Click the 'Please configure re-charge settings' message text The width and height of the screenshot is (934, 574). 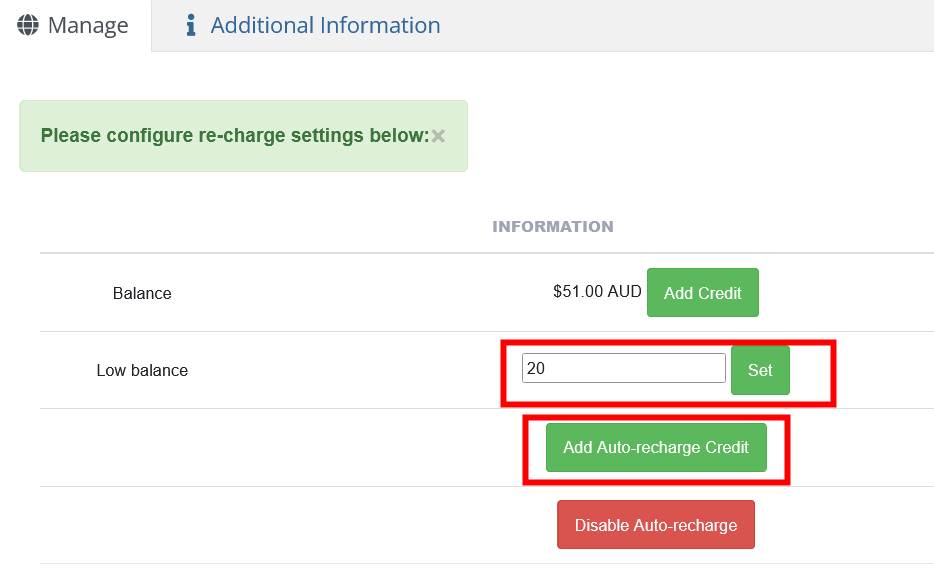click(234, 136)
